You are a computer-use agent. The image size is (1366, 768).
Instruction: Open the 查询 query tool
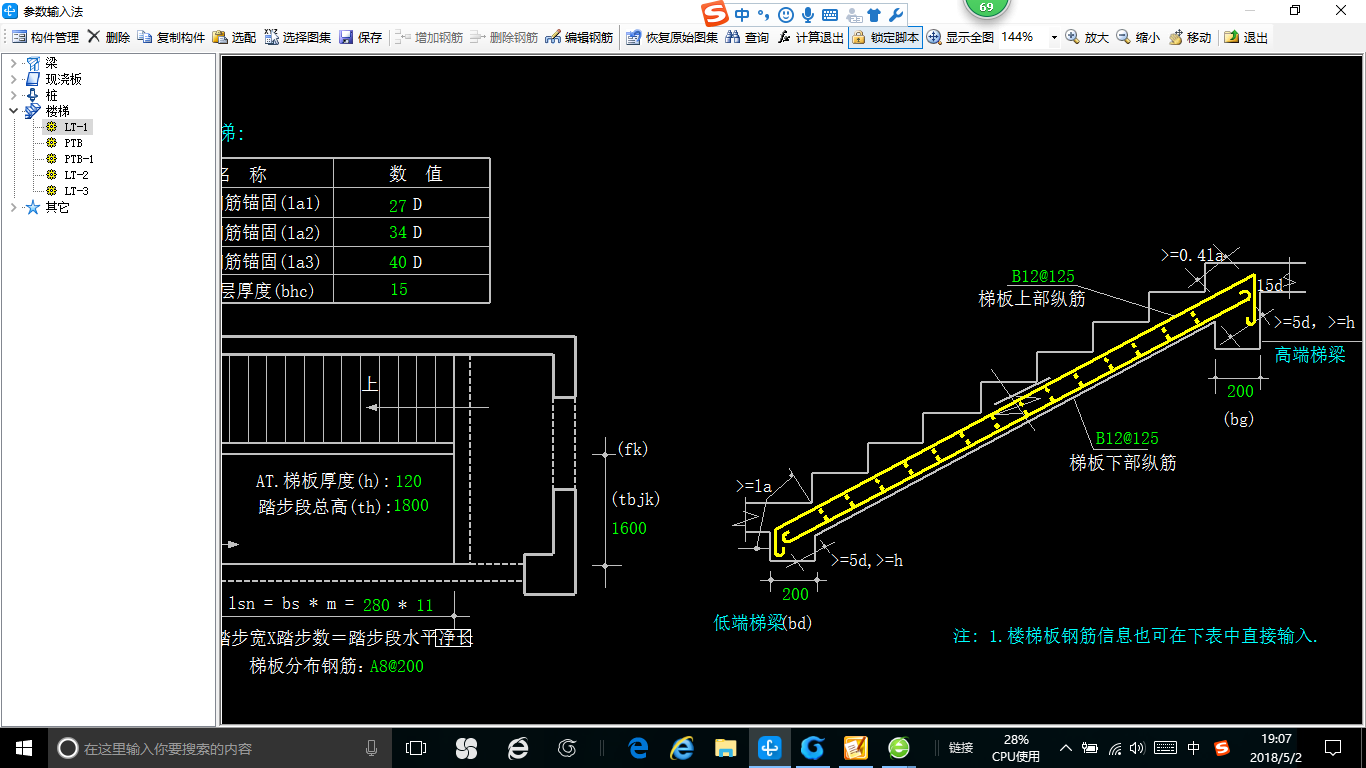[x=747, y=37]
